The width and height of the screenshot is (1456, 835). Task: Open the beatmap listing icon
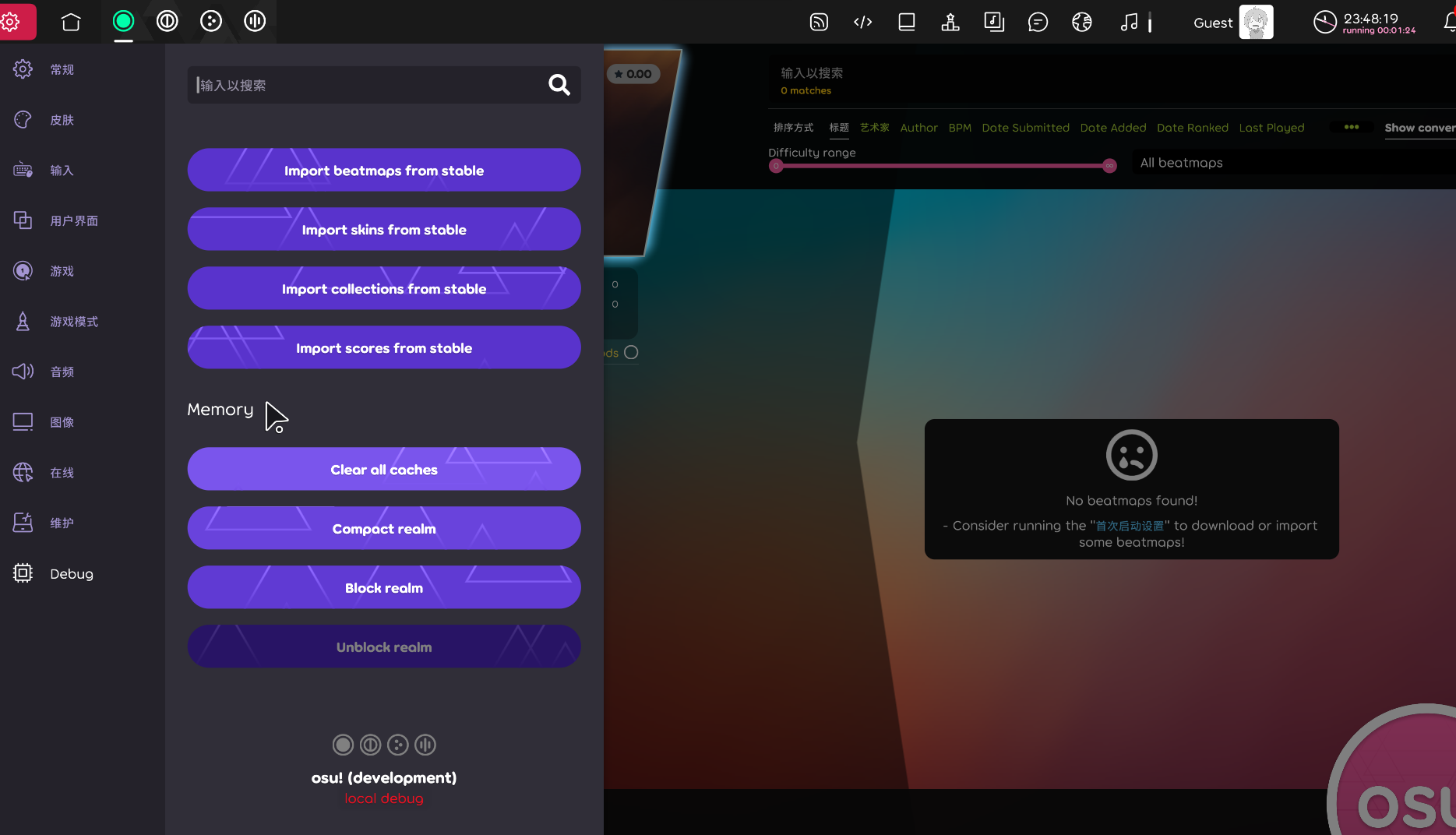[994, 22]
